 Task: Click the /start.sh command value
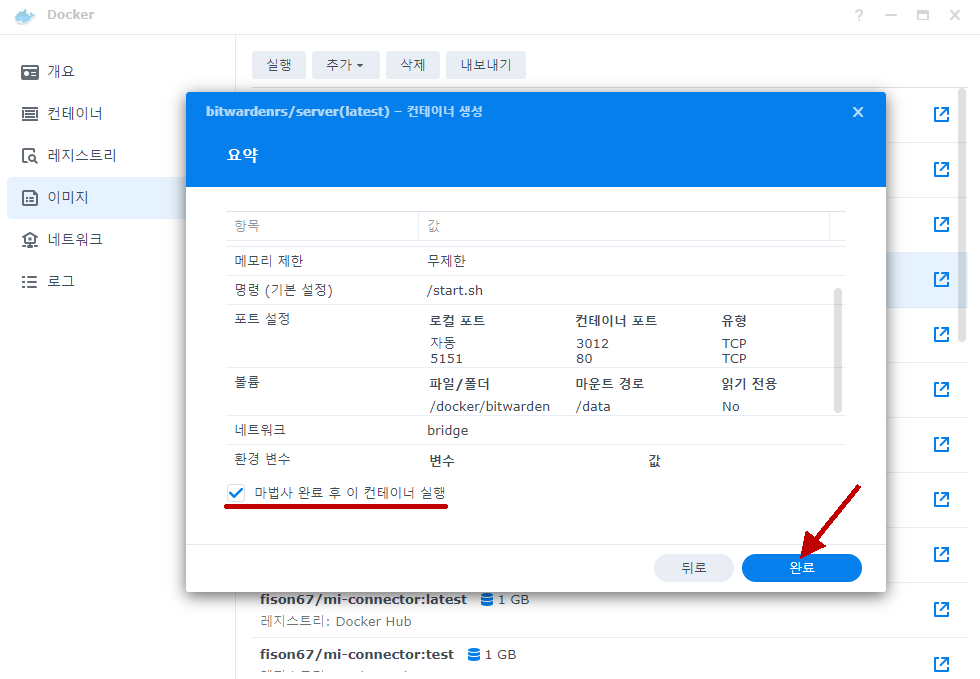click(455, 291)
